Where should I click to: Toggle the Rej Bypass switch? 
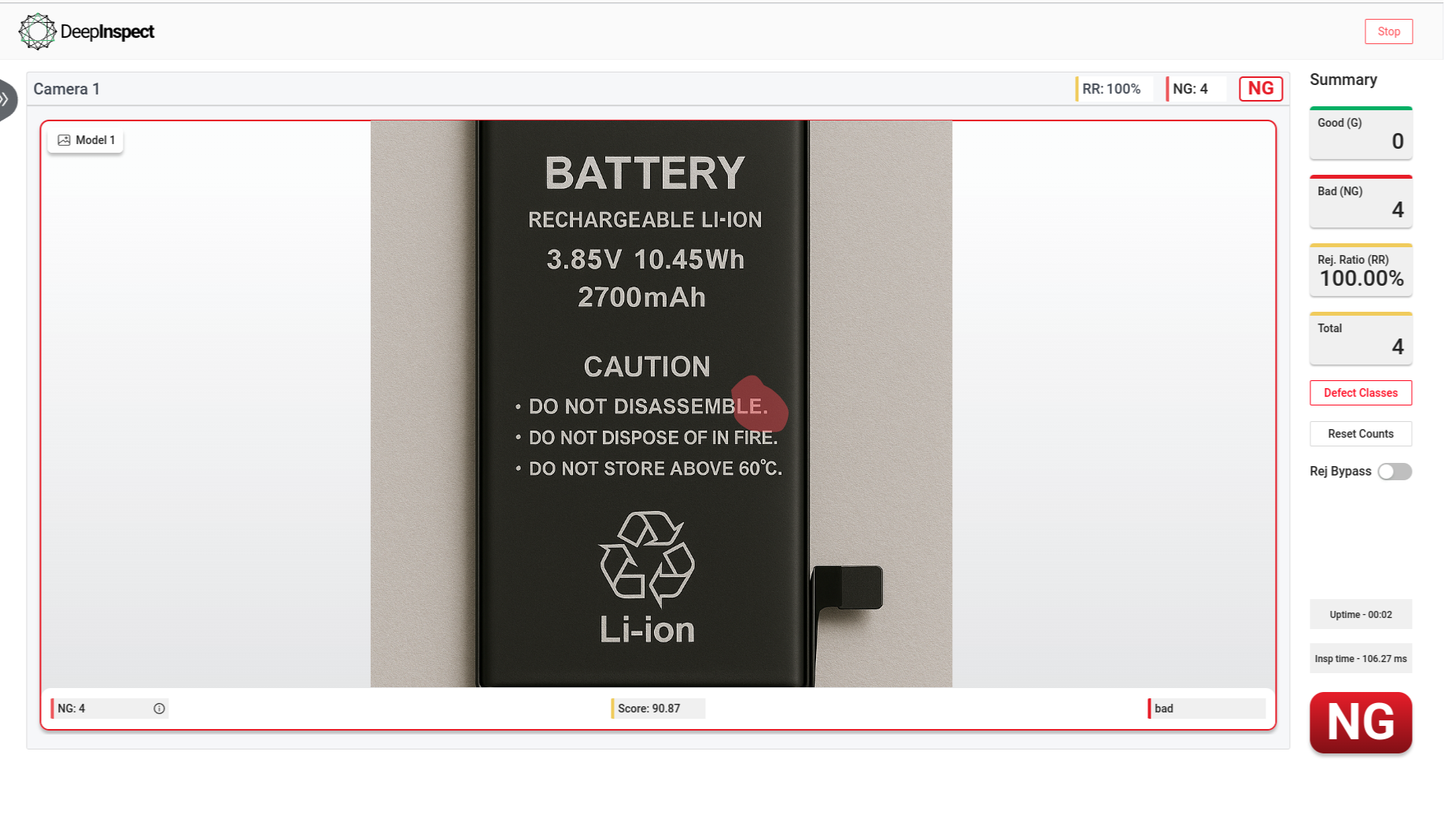click(1395, 472)
